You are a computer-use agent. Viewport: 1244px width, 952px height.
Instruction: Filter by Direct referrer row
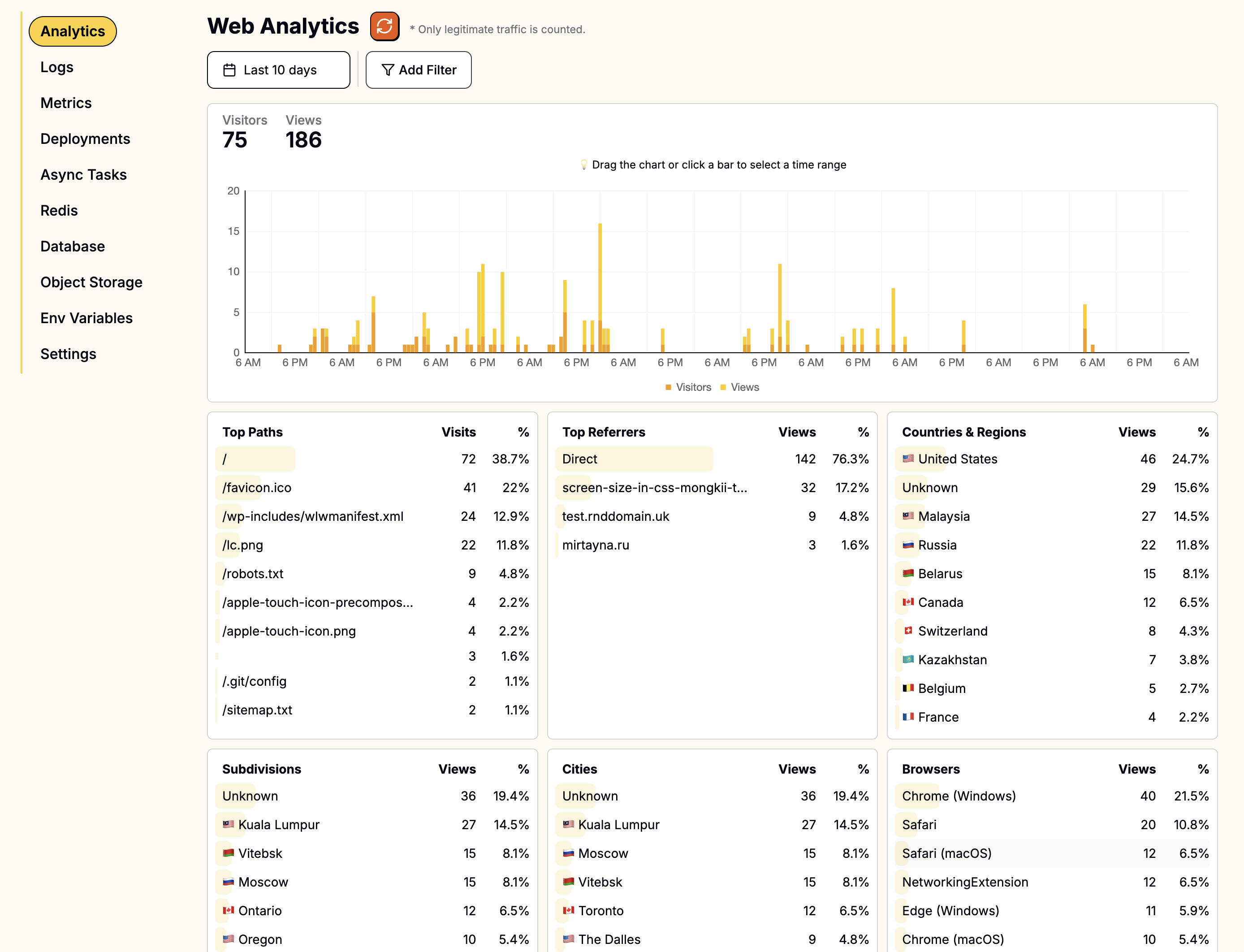pyautogui.click(x=713, y=459)
